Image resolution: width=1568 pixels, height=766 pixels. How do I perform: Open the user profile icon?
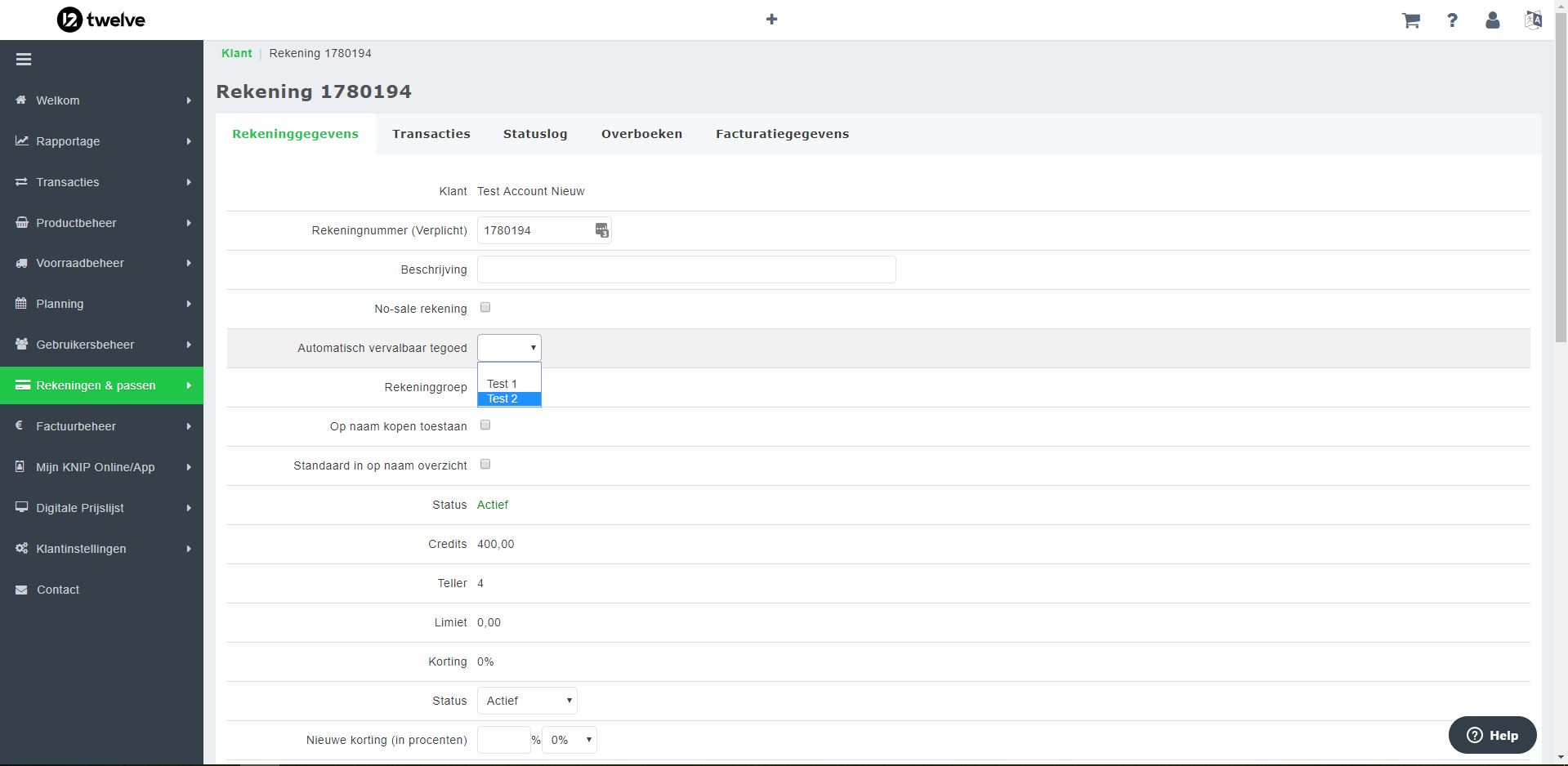(x=1492, y=20)
